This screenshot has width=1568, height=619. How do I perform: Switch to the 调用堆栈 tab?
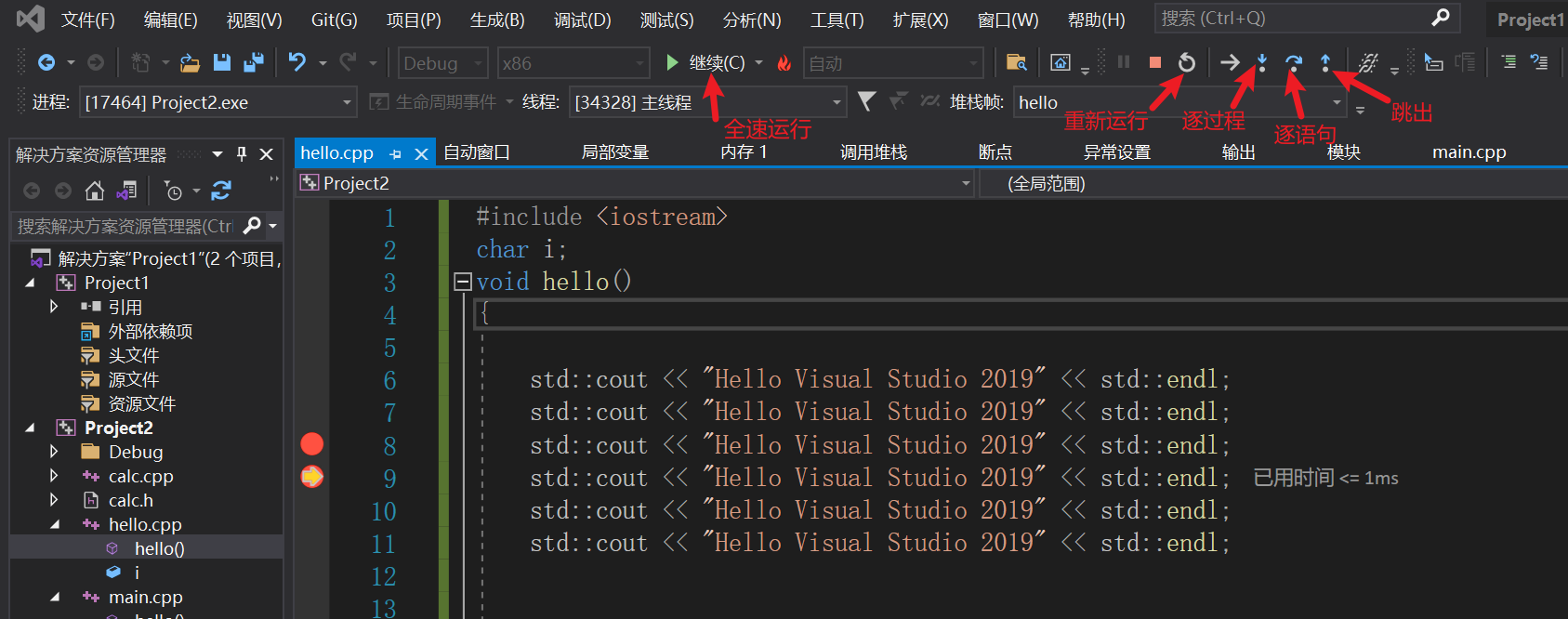(x=873, y=152)
